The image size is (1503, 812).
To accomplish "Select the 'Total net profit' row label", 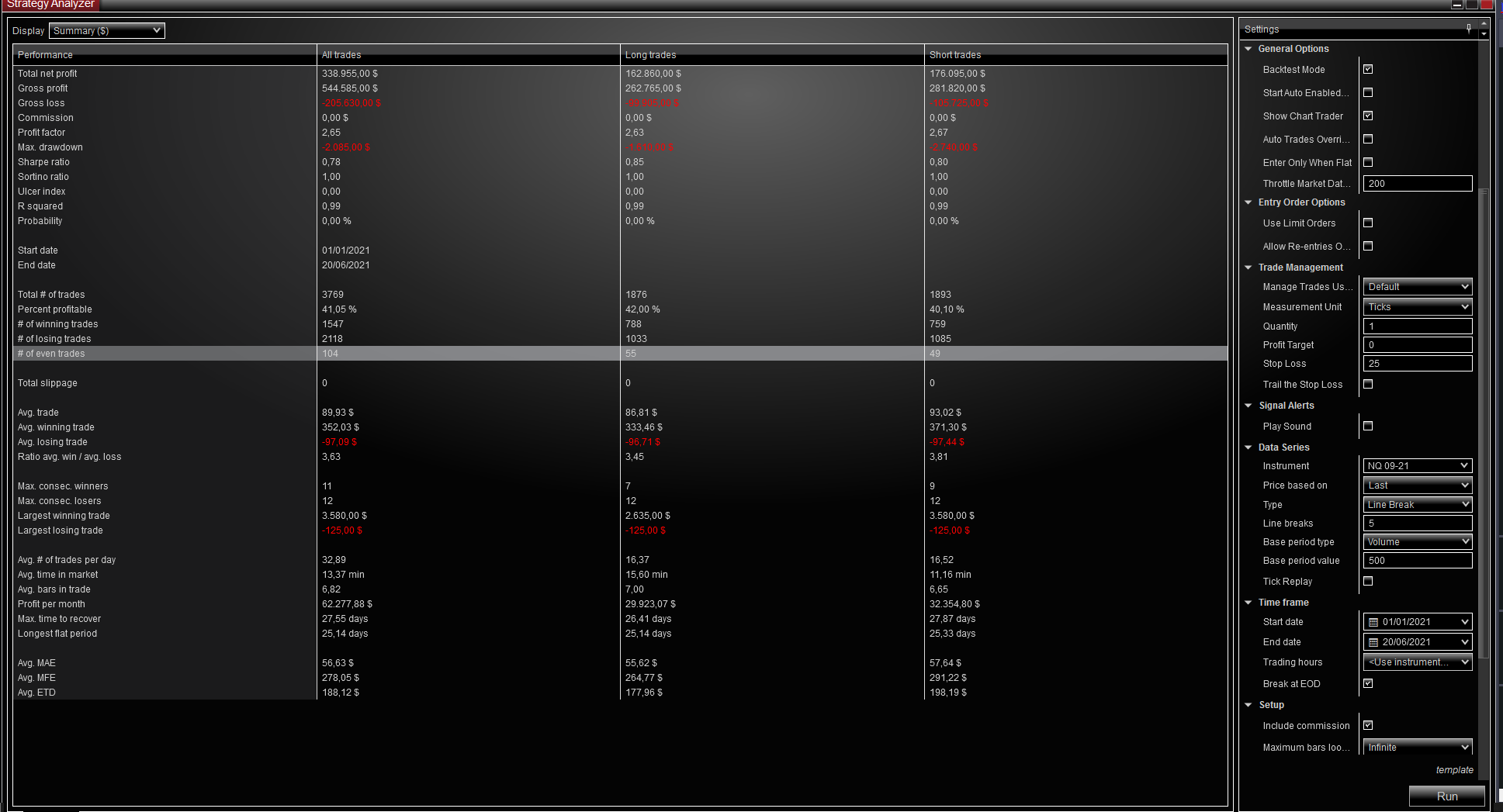I will [x=47, y=74].
